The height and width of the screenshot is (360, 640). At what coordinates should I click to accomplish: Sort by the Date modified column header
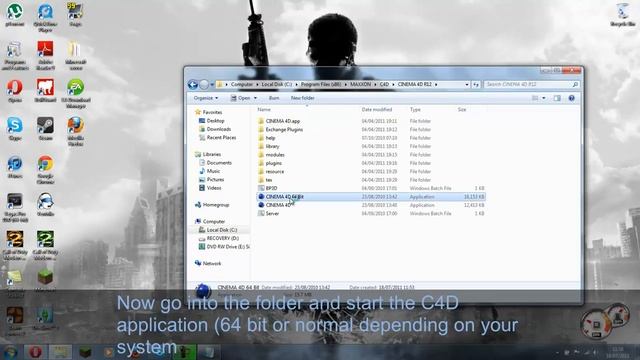pyautogui.click(x=377, y=109)
